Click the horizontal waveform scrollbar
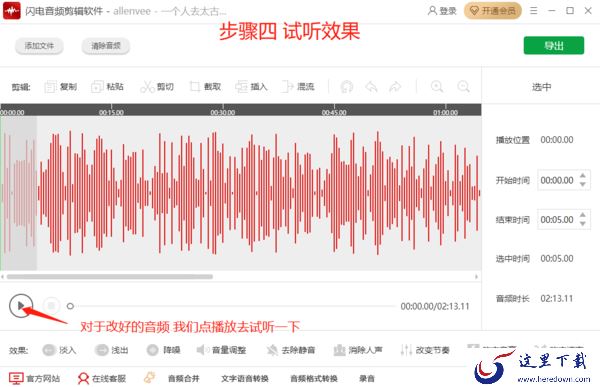 (x=109, y=277)
